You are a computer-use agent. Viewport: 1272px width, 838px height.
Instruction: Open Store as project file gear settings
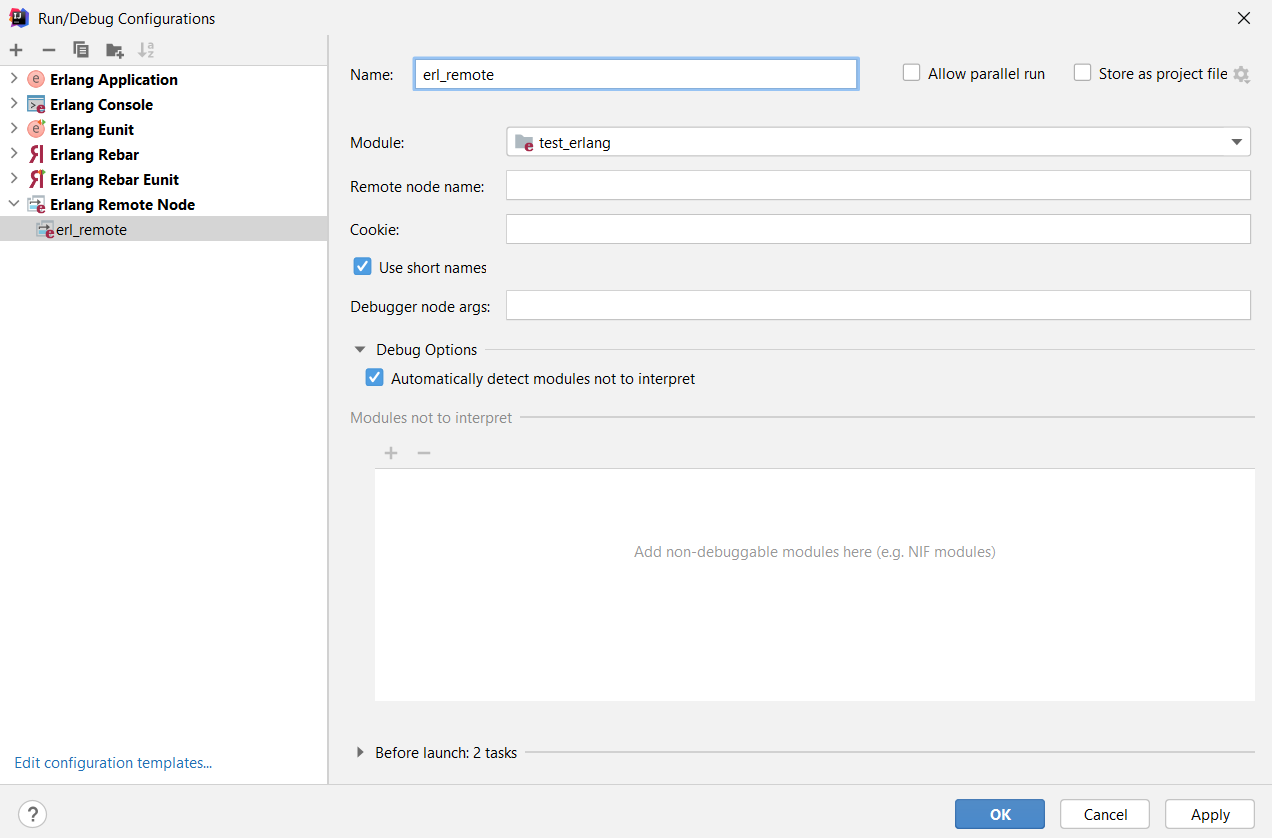(x=1241, y=74)
